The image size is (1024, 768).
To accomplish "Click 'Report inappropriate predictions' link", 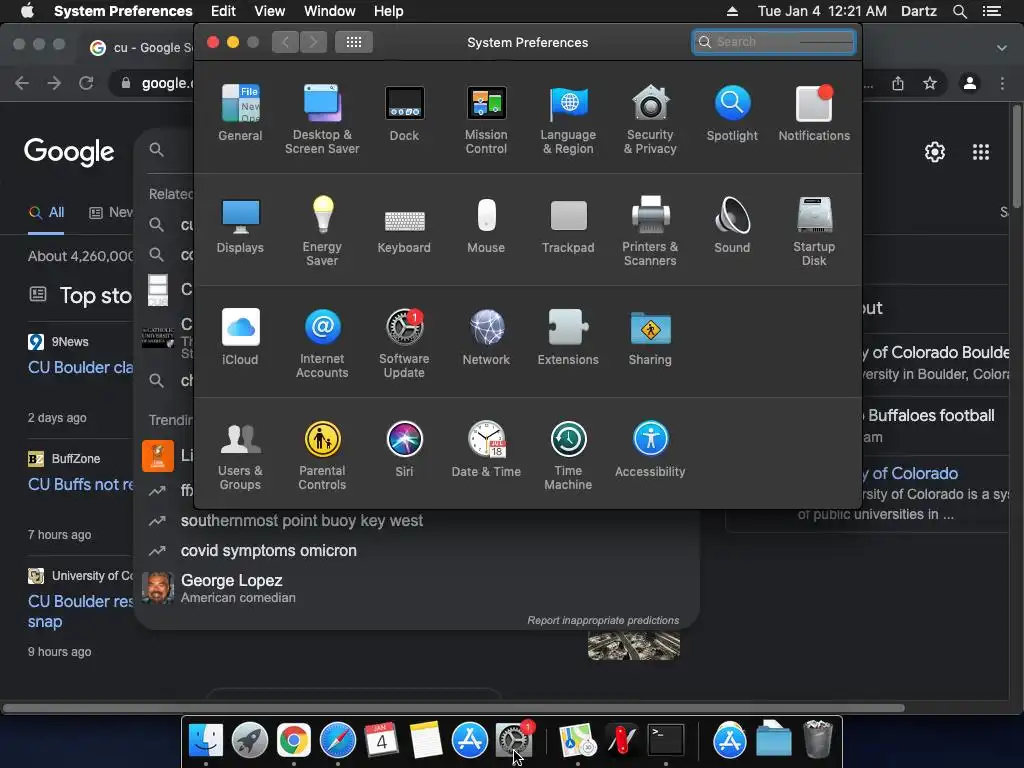I will click(603, 620).
